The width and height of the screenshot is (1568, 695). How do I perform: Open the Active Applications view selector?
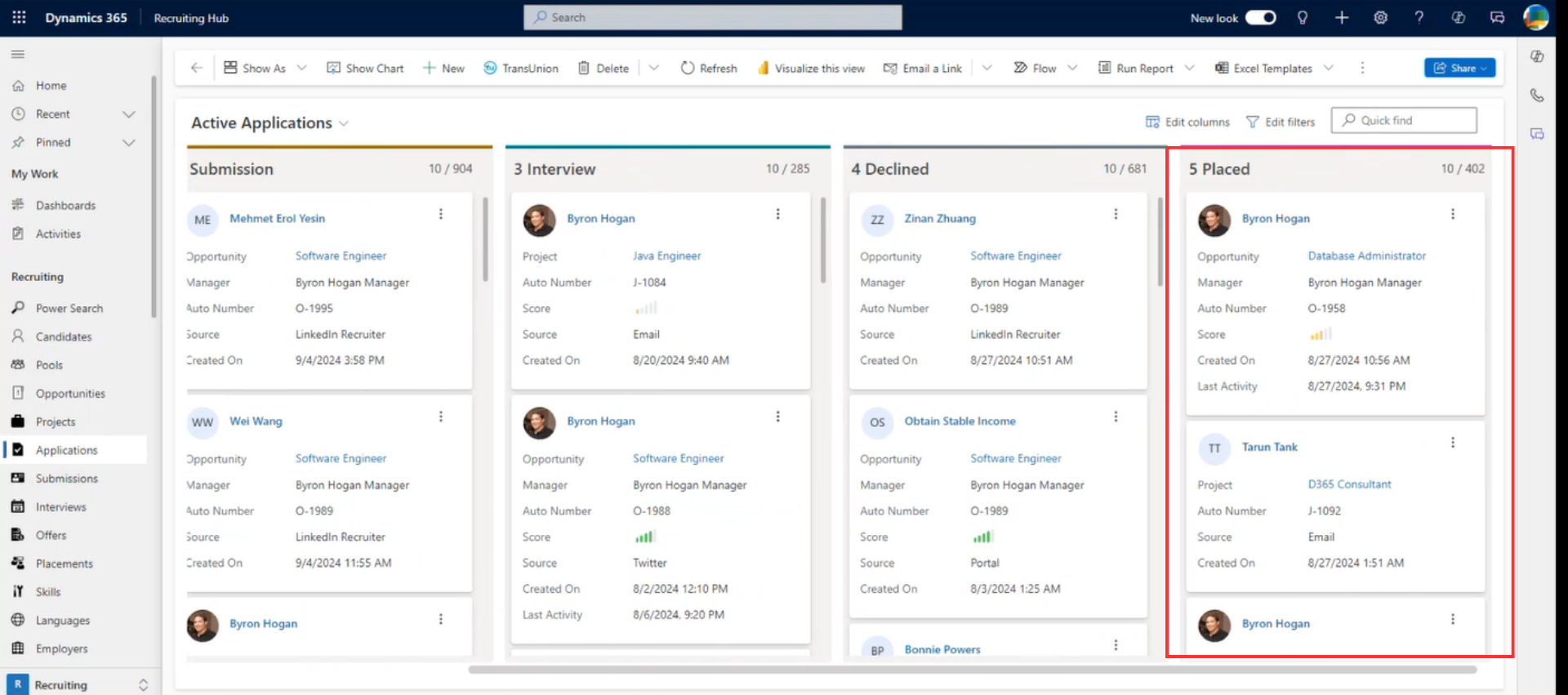[270, 123]
